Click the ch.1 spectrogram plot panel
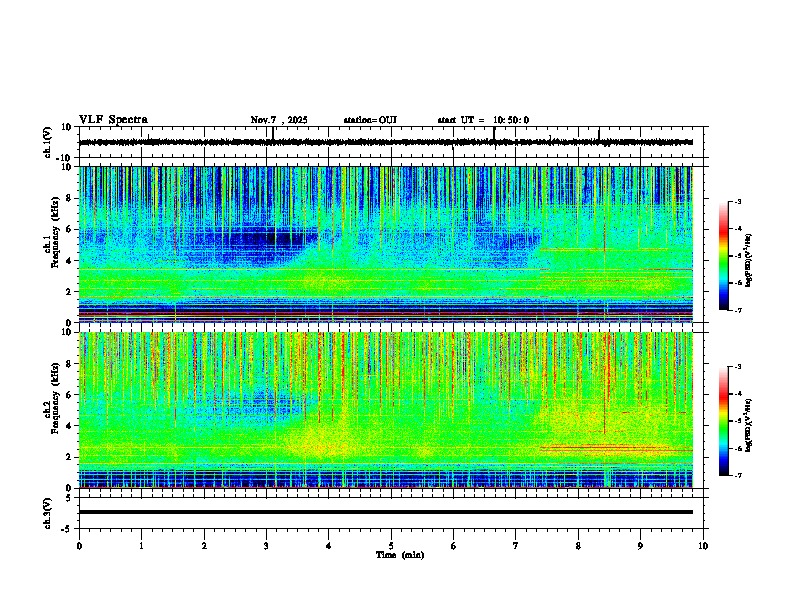 (386, 244)
